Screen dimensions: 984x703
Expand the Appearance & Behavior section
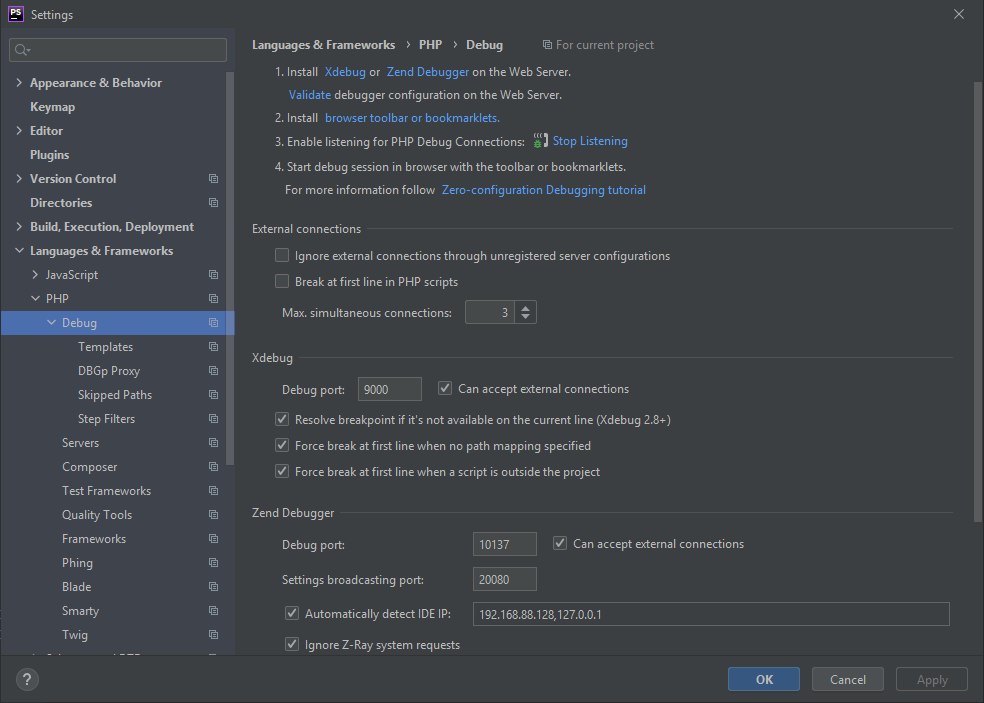19,83
